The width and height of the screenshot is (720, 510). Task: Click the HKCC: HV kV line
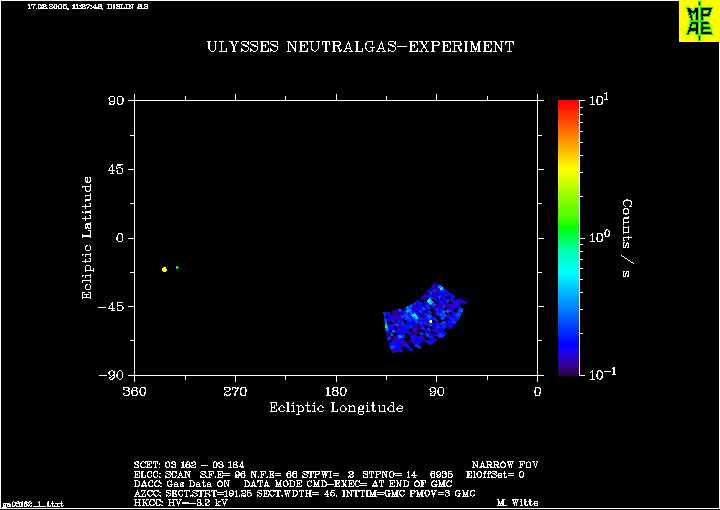(x=180, y=503)
